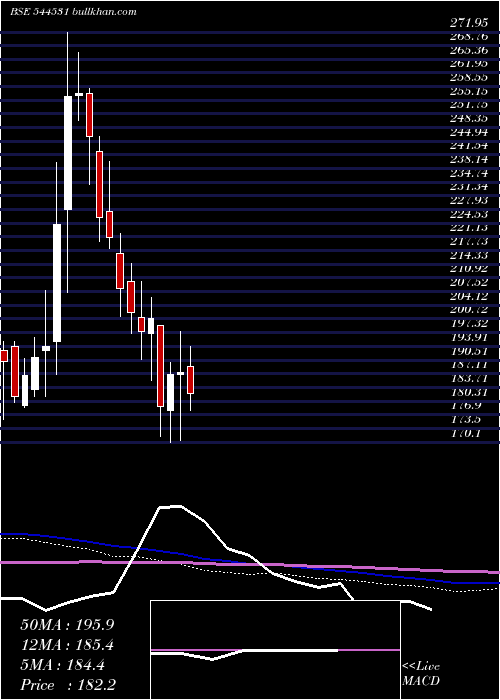Click the 193.91 price axis label
This screenshot has height=700, width=500.
coord(468,337)
